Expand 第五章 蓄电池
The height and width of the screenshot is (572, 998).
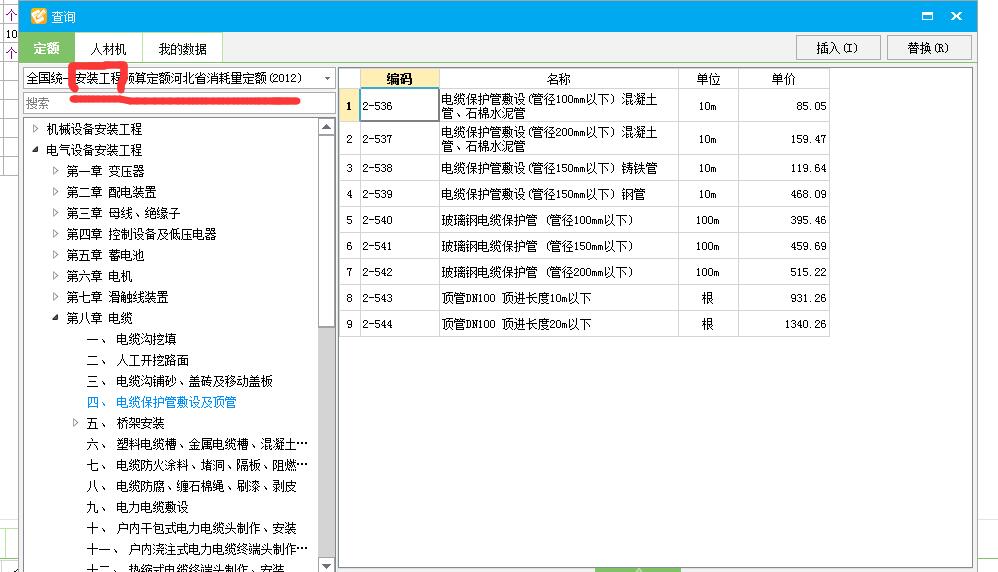(55, 255)
